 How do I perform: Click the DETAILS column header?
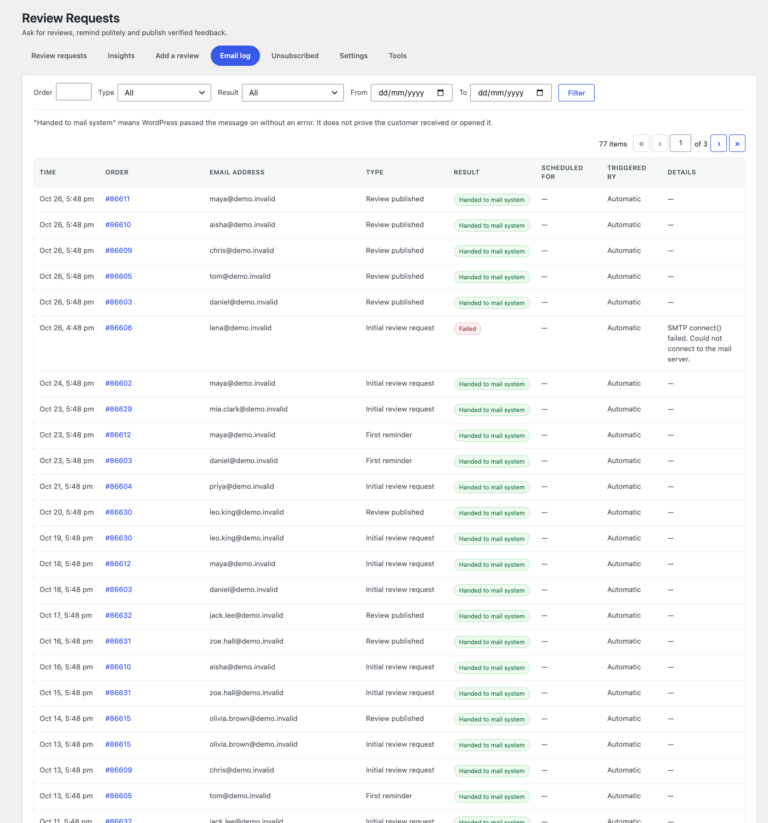(x=681, y=172)
